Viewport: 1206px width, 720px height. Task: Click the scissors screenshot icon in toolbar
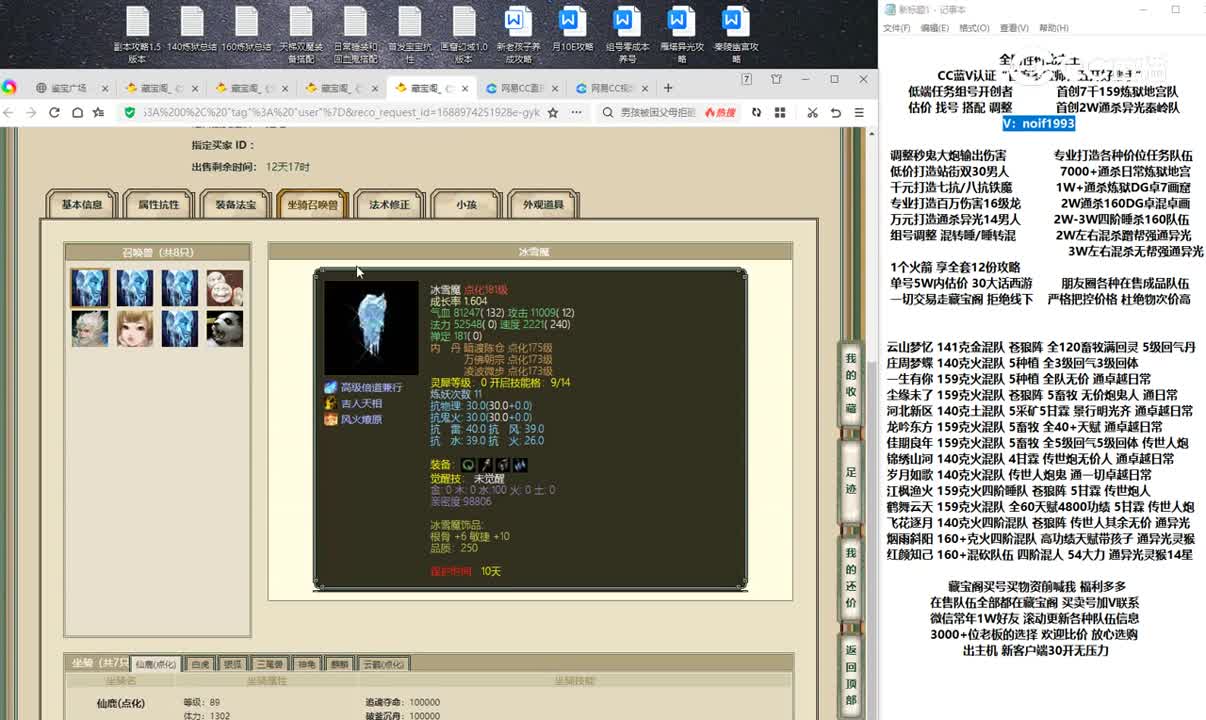tap(812, 113)
